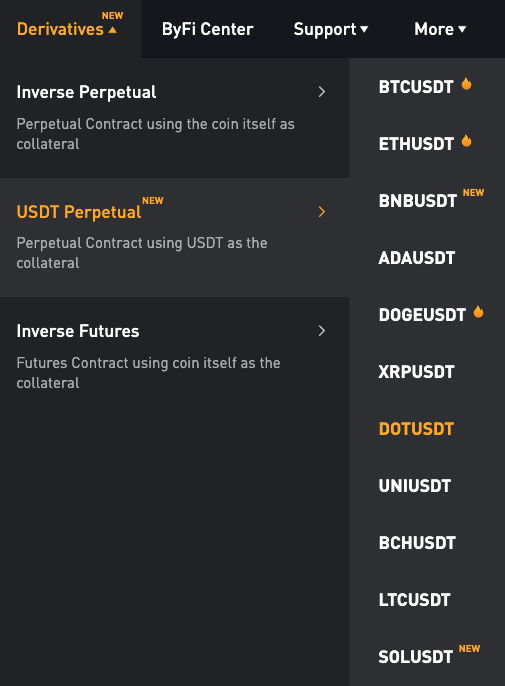Expand Inverse Perpetual with its chevron arrow
505x686 pixels.
322,92
